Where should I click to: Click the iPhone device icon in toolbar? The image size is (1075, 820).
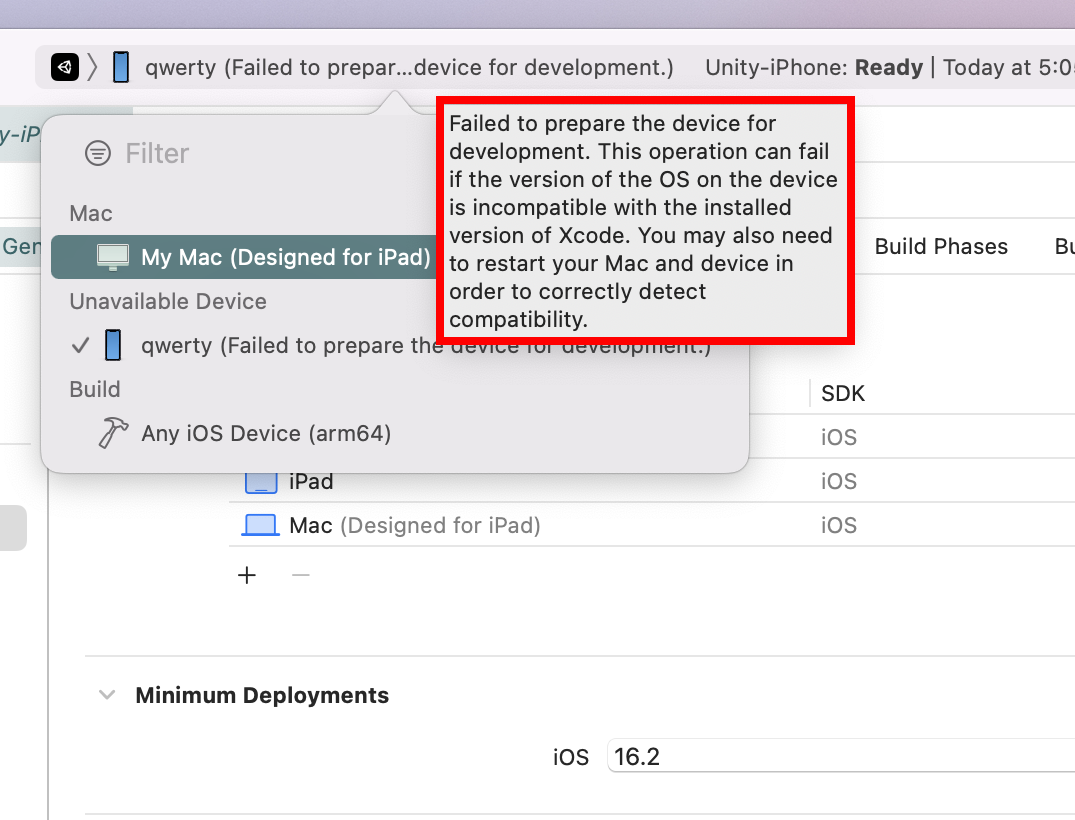point(121,67)
